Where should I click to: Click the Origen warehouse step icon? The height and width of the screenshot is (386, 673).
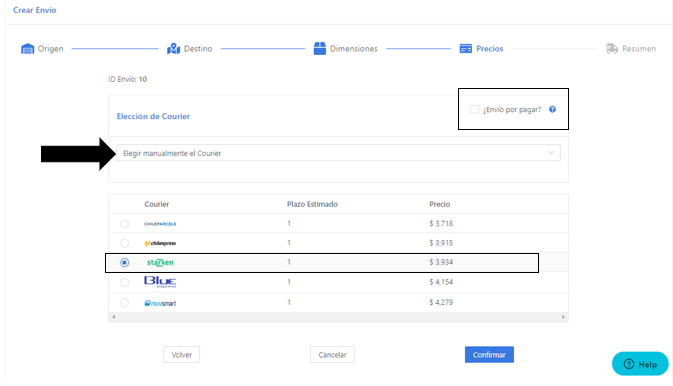[27, 49]
